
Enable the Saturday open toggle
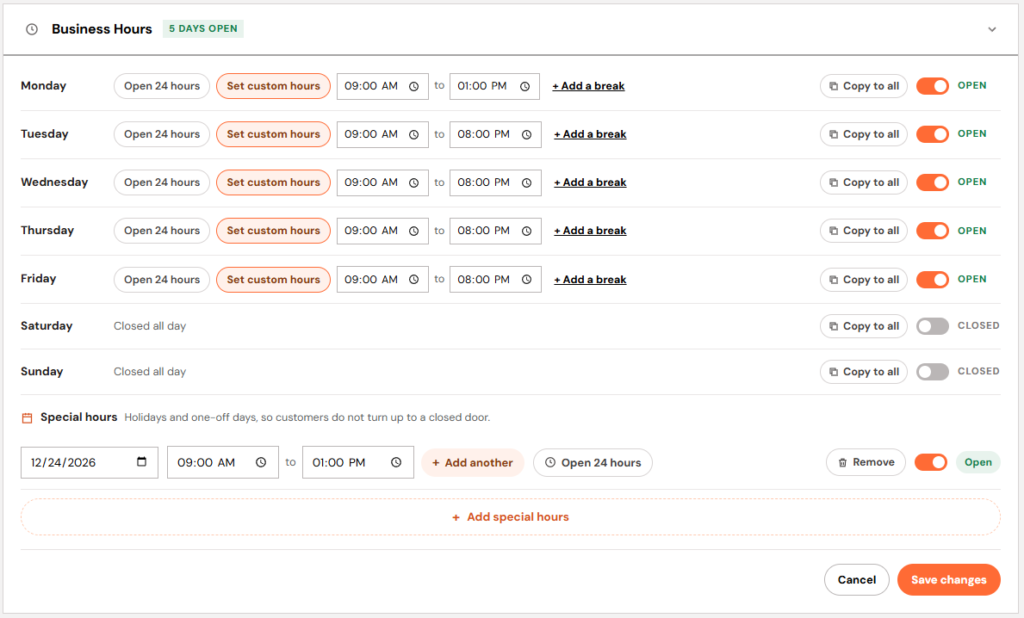click(x=932, y=326)
